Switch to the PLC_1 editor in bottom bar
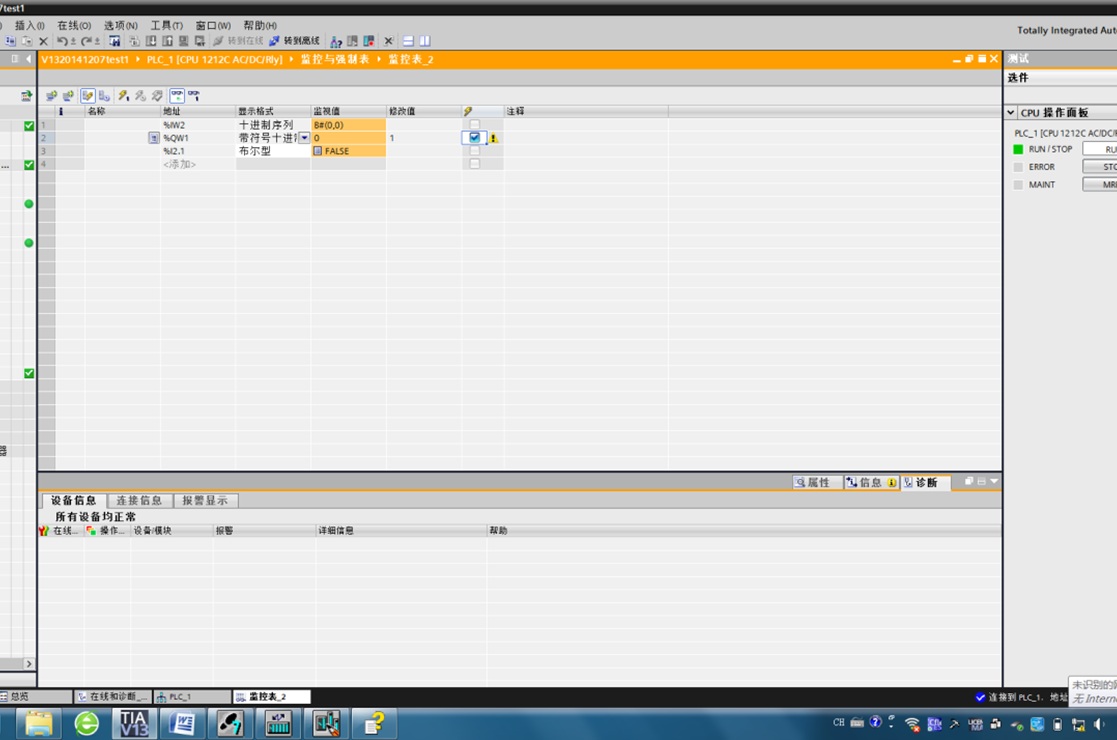 (192, 697)
